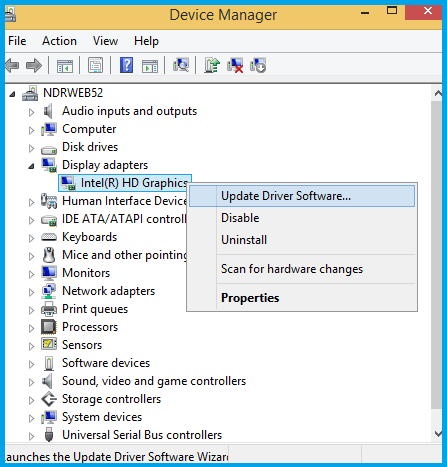Expand the Processors node arrow
Image resolution: width=447 pixels, height=467 pixels.
point(31,328)
